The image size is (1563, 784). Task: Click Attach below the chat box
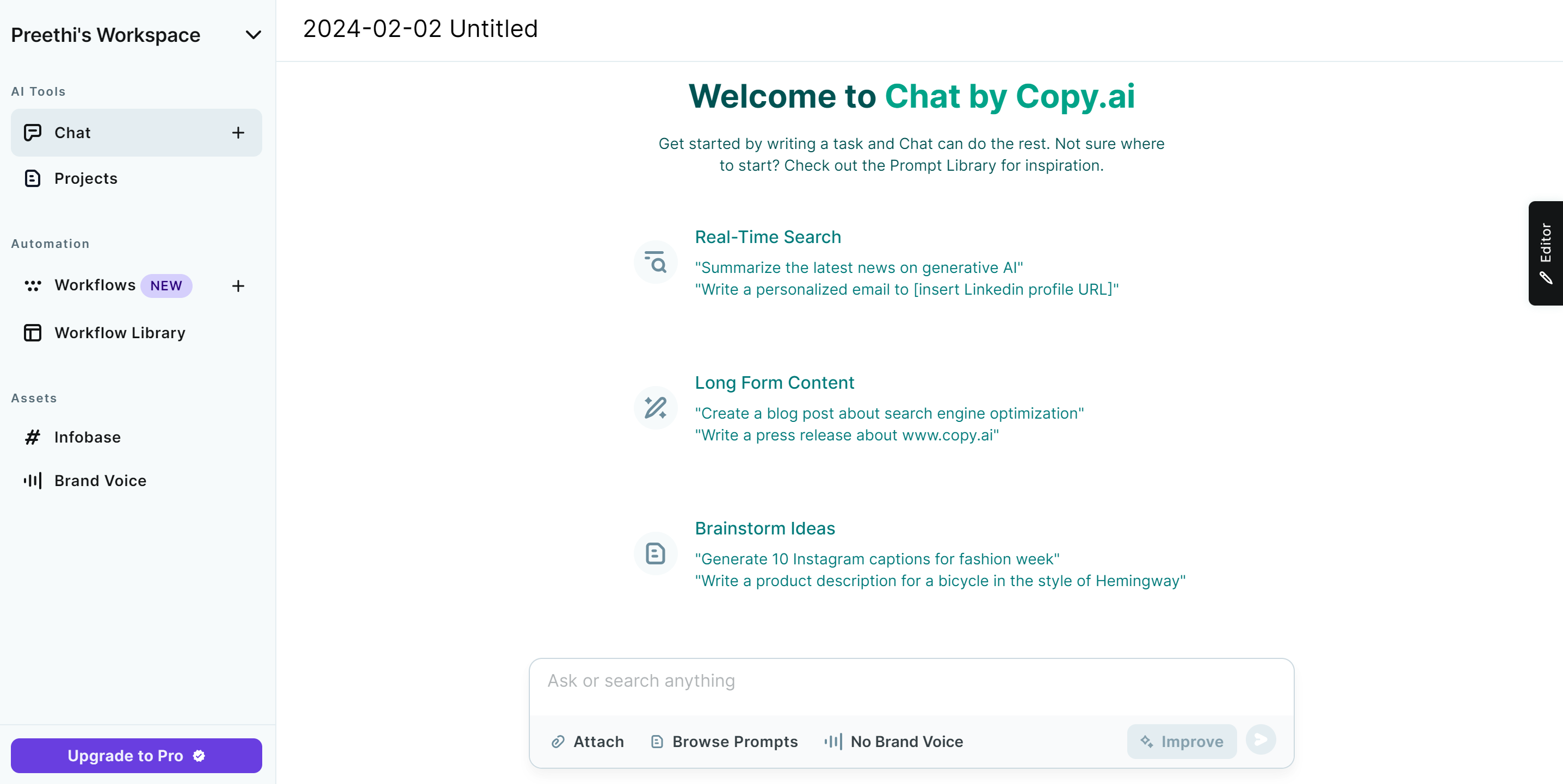coord(588,742)
